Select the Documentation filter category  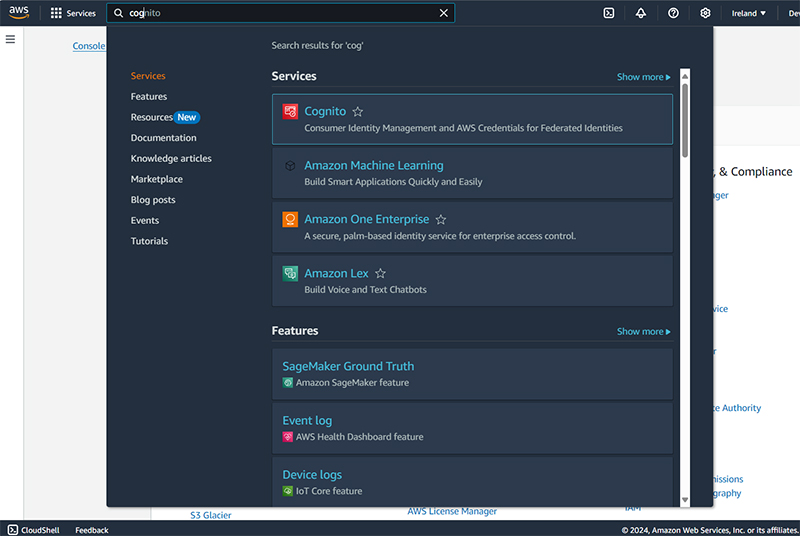[163, 138]
